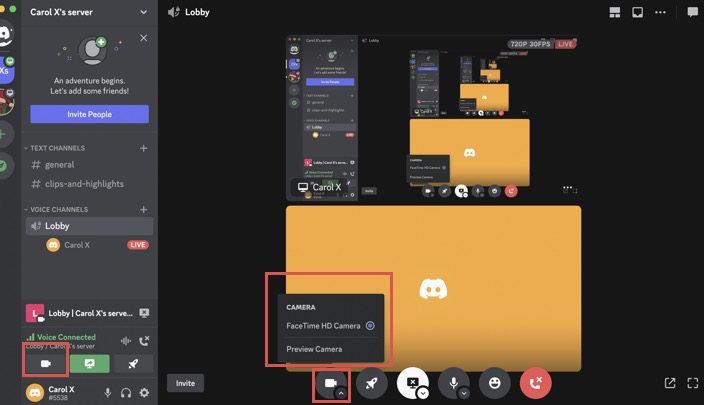Expand screen share options arrow

coord(423,394)
